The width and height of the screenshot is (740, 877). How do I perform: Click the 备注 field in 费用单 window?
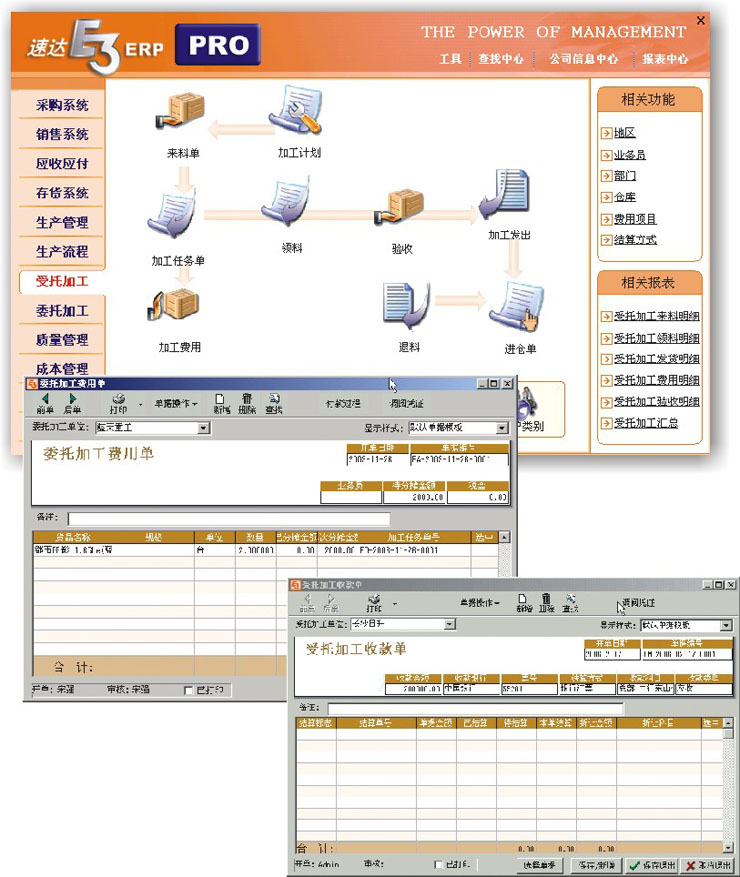tap(229, 518)
